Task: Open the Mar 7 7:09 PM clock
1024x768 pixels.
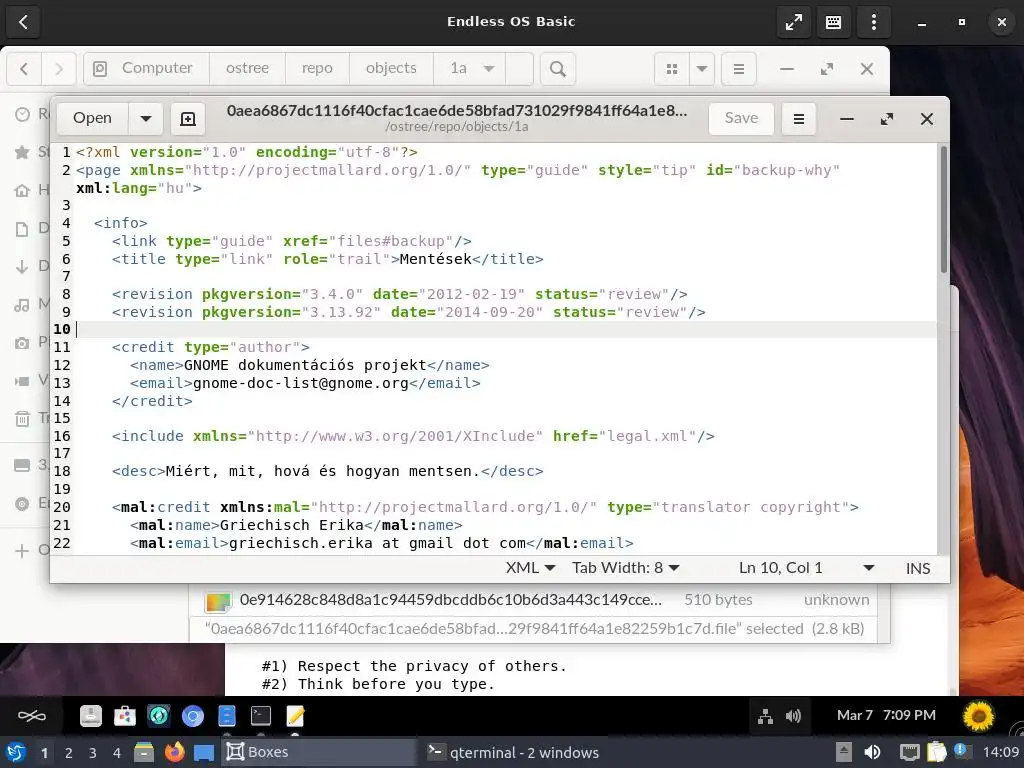Action: 886,716
